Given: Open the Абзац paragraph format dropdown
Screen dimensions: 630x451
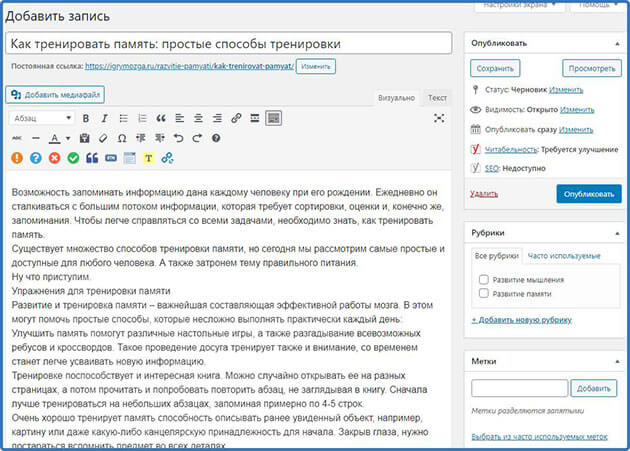Looking at the screenshot, I should [x=42, y=118].
